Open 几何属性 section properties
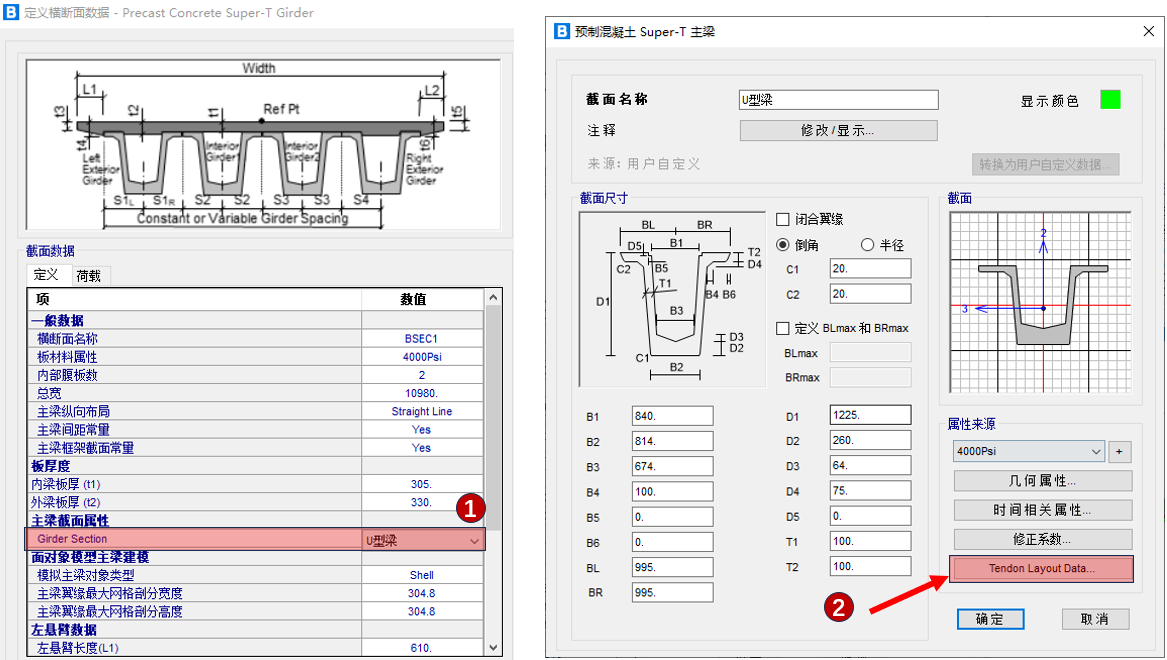This screenshot has width=1167, height=660. coord(1041,481)
